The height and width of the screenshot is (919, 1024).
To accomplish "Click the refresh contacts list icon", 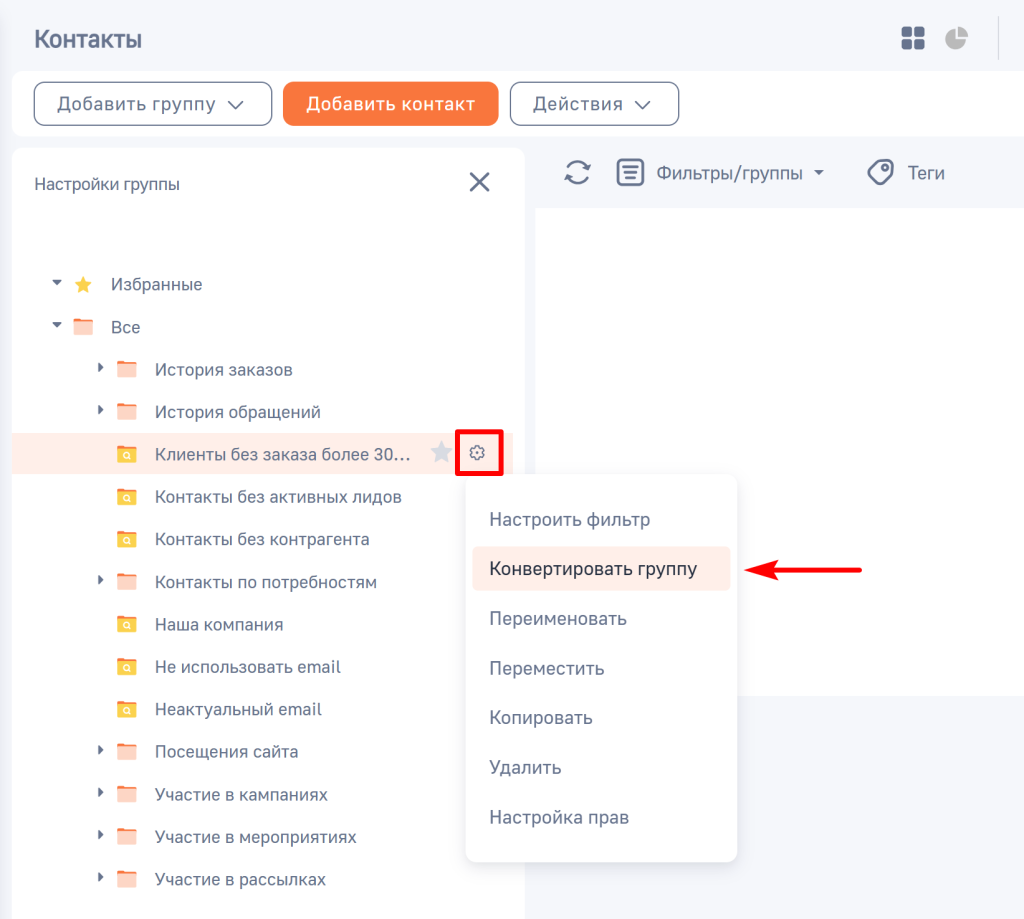I will click(x=577, y=173).
